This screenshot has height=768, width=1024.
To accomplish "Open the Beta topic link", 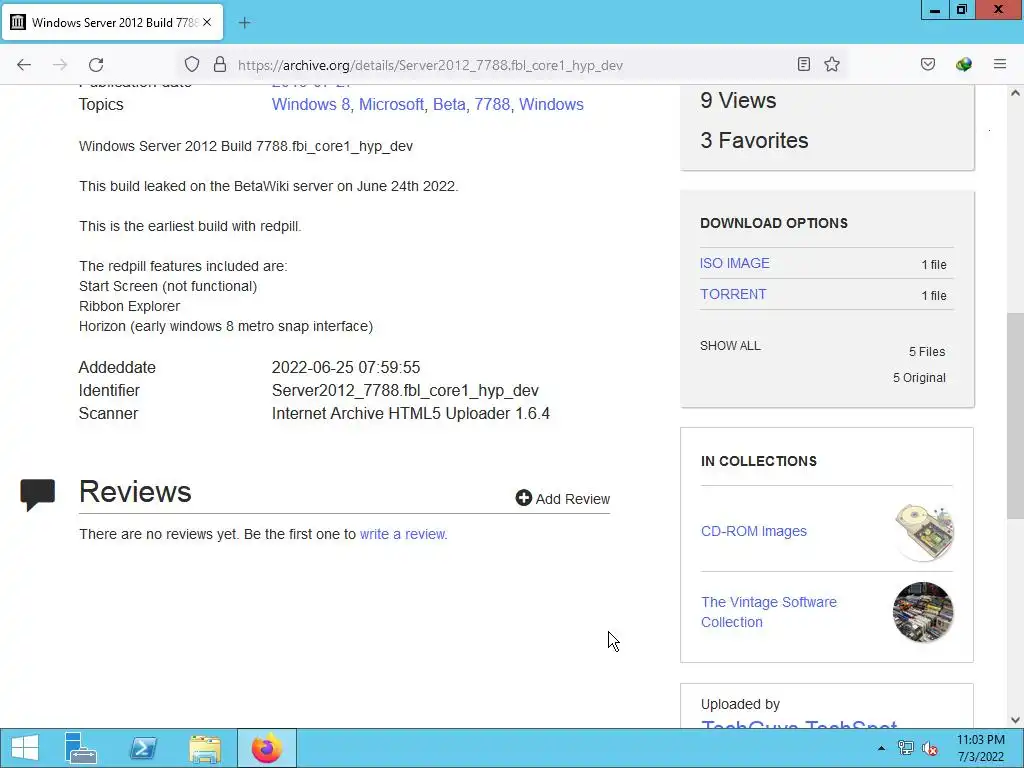I will (x=449, y=104).
